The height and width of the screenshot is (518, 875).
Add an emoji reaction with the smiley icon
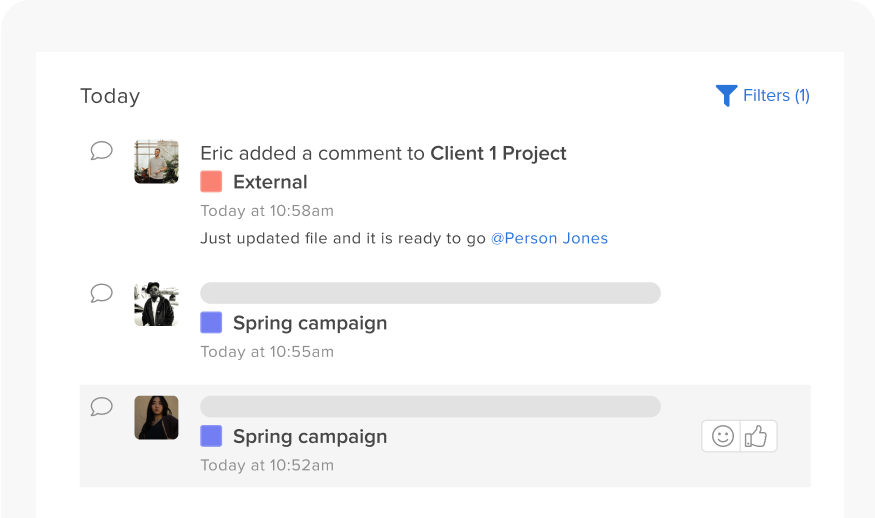(722, 436)
